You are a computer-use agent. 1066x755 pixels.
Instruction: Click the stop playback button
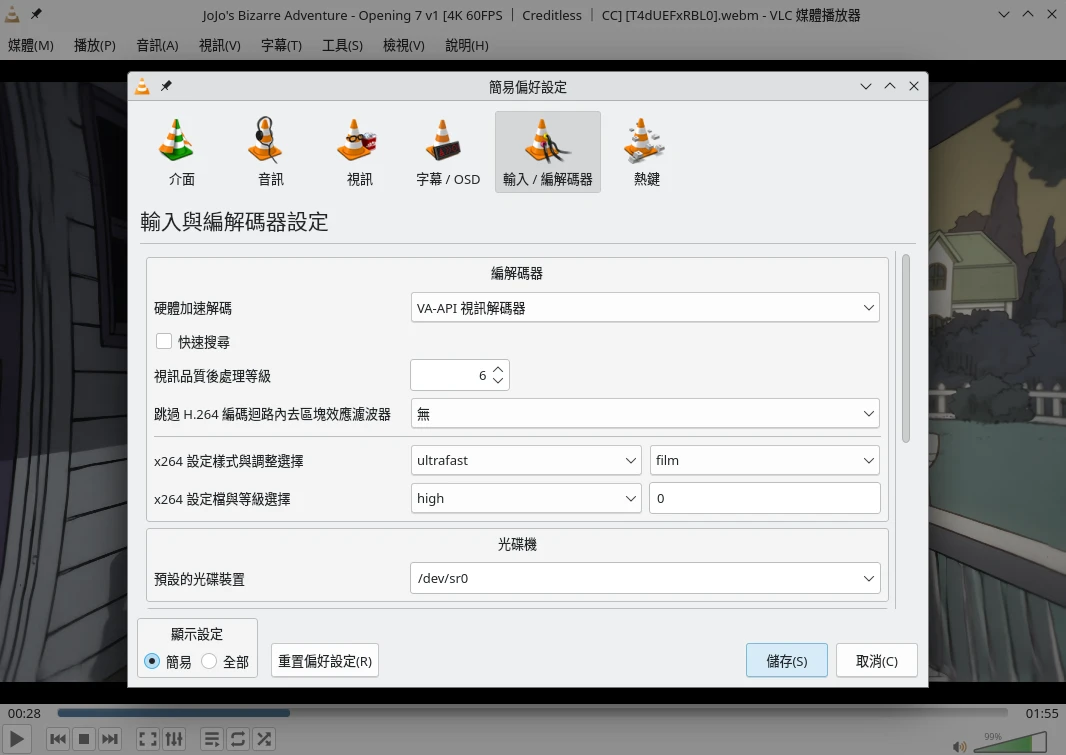coord(84,739)
